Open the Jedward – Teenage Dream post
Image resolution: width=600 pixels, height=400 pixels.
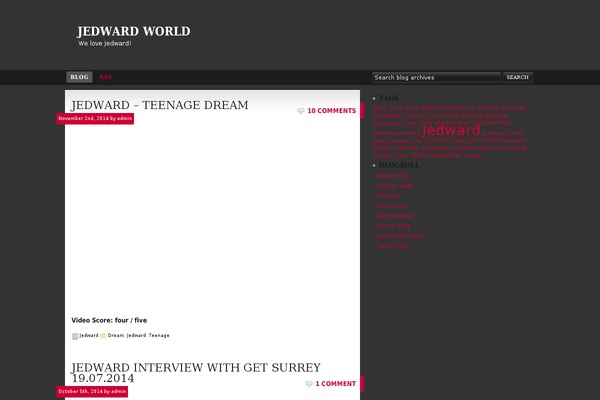(160, 105)
